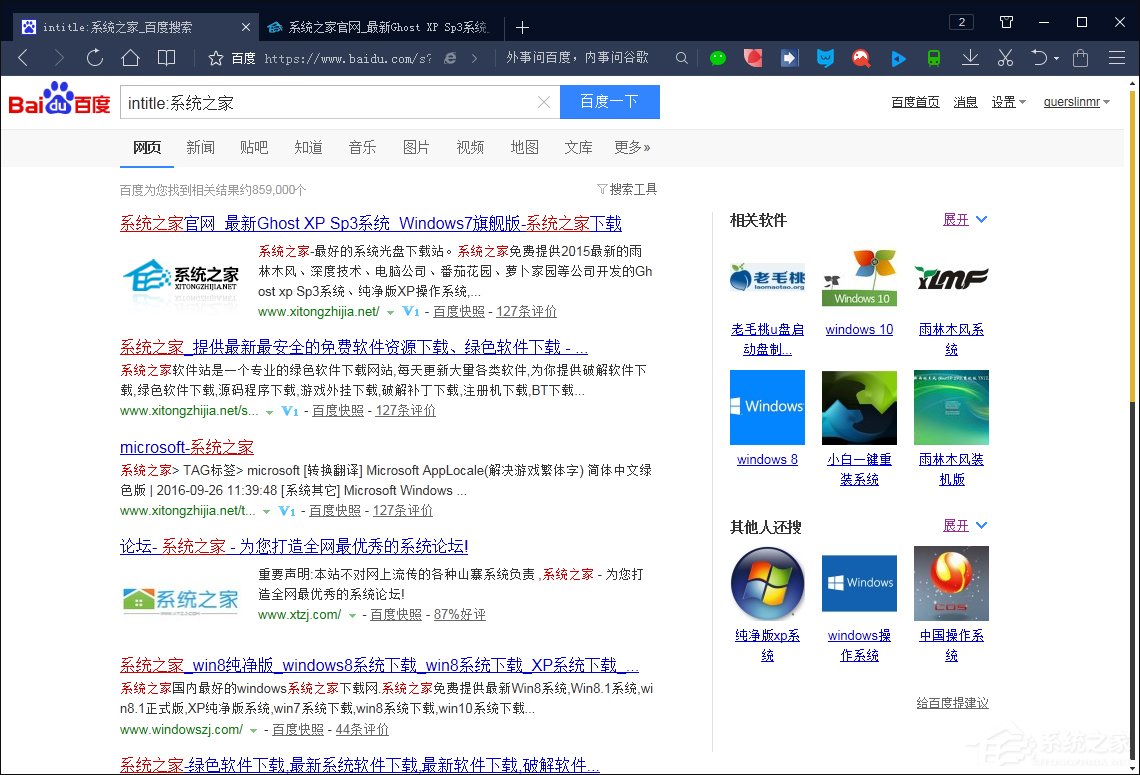The height and width of the screenshot is (775, 1140).
Task: Open the green train ticket toolbar icon
Action: (x=933, y=58)
